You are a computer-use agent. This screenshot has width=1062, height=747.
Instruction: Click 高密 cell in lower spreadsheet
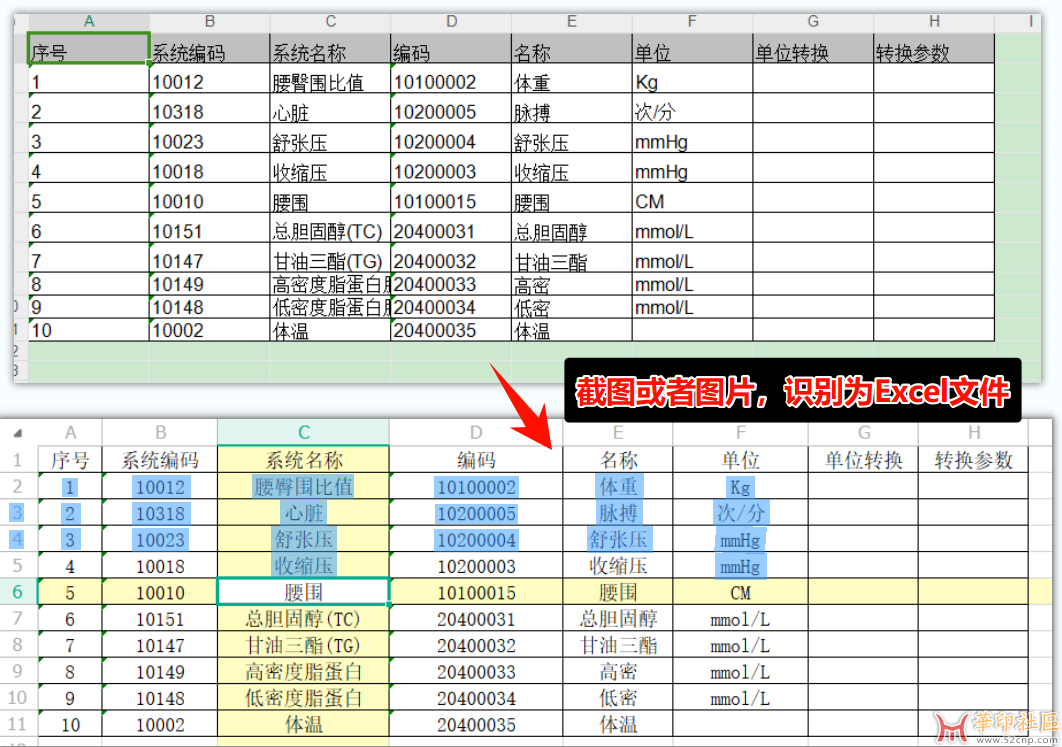(618, 671)
